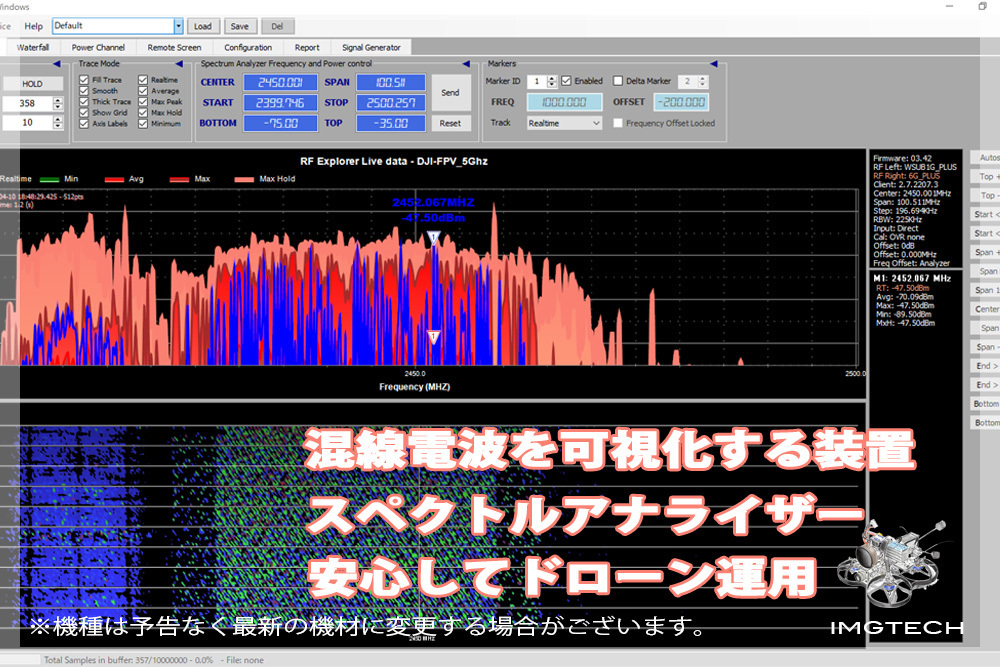
Task: Click the up arrow beside the 358 value
Action: tap(57, 99)
